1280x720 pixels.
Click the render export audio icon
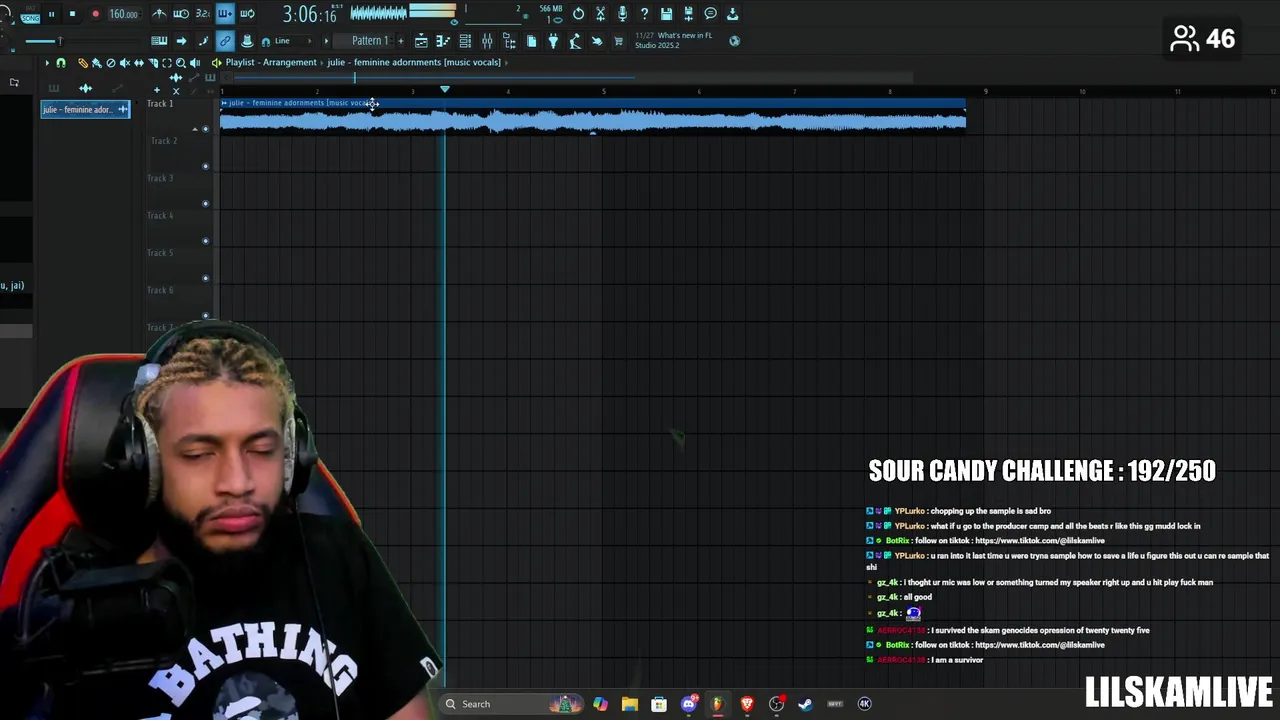coord(688,14)
